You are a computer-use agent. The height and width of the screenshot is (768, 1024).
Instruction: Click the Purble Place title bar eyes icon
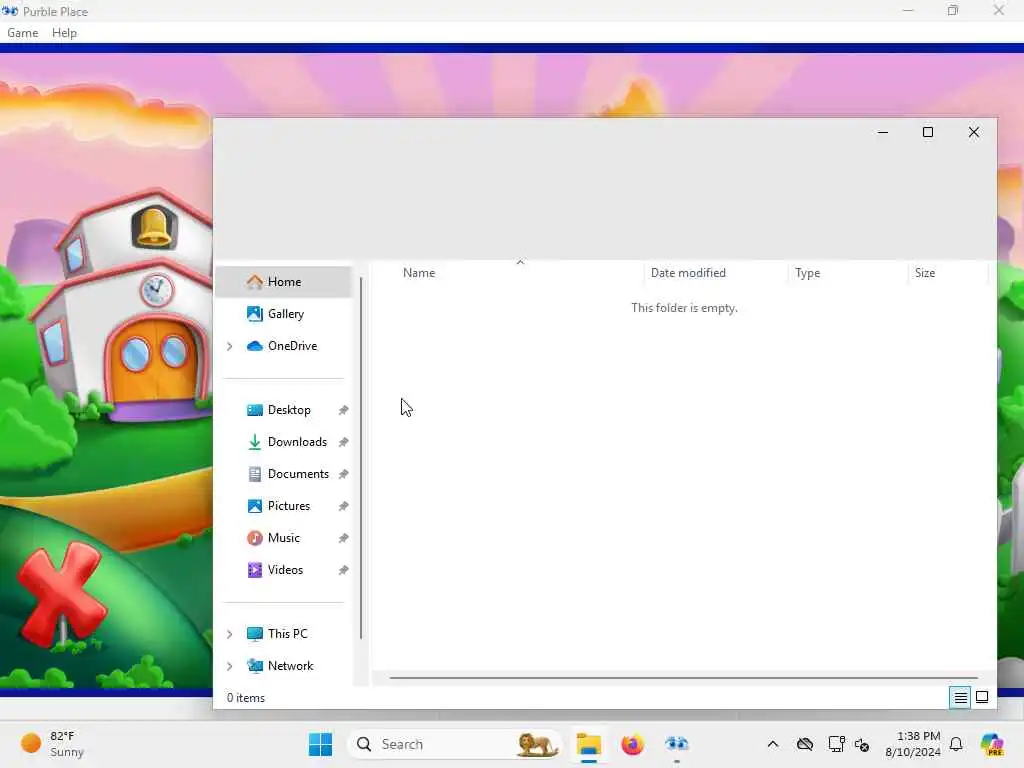pyautogui.click(x=10, y=11)
